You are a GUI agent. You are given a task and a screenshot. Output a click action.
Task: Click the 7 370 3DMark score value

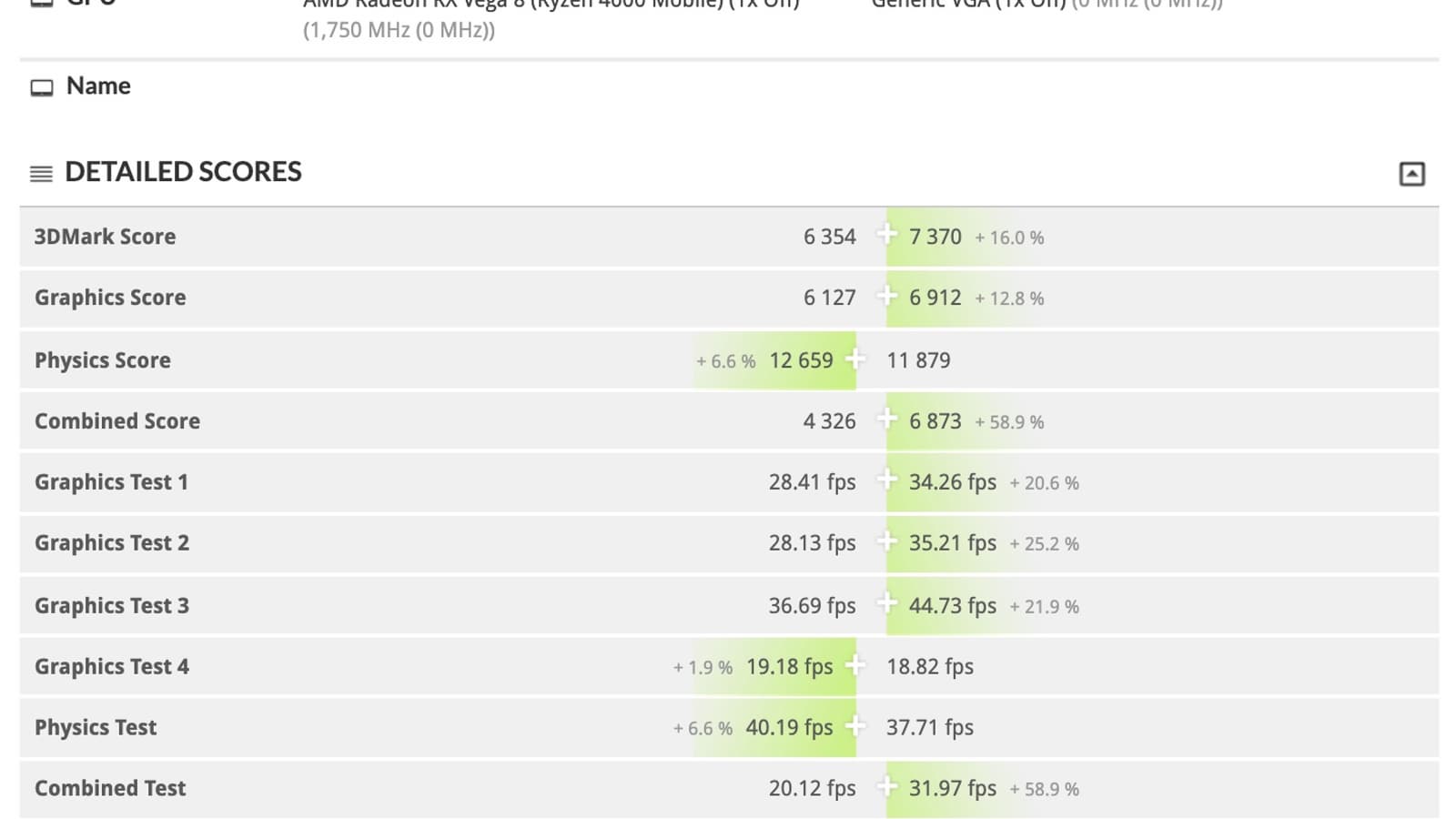935,237
